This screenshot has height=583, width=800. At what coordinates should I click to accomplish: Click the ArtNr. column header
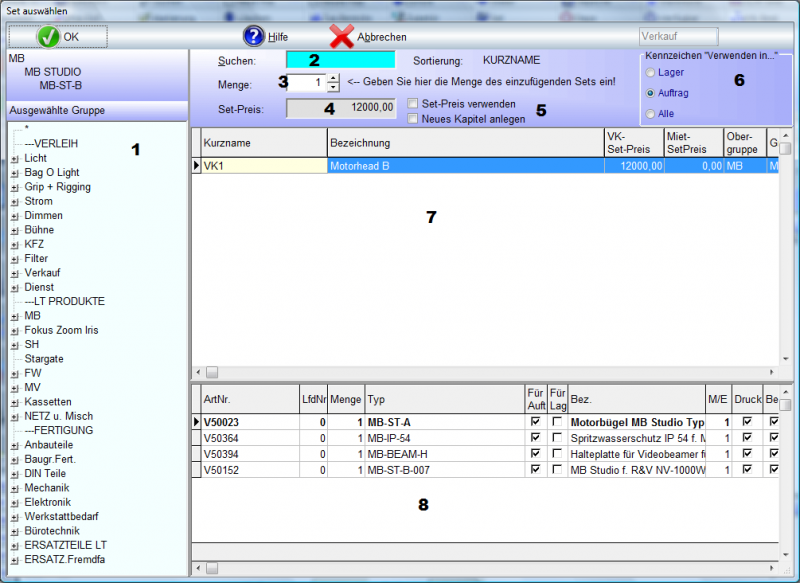[x=250, y=399]
